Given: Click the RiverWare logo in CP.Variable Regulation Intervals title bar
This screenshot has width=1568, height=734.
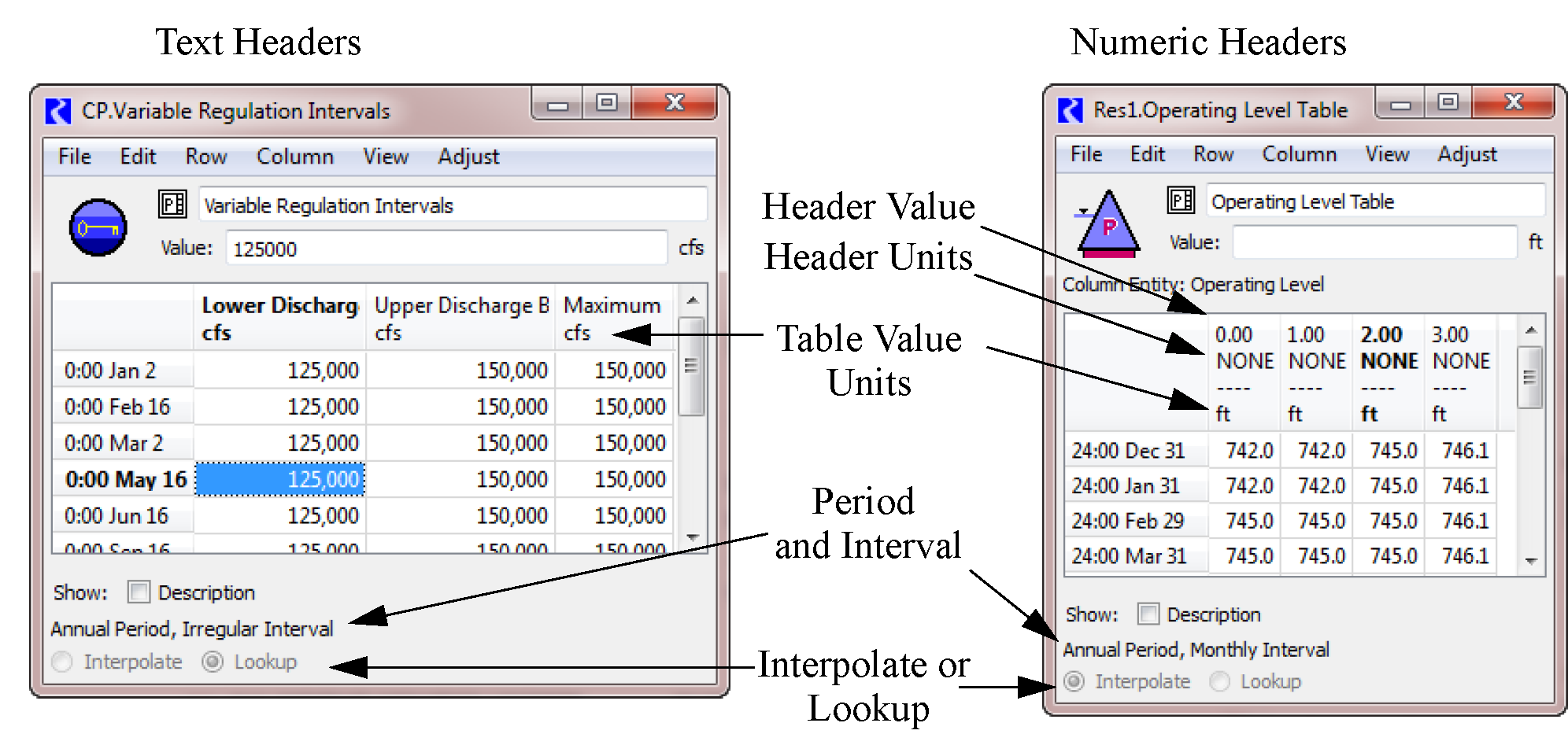Looking at the screenshot, I should 58,111.
